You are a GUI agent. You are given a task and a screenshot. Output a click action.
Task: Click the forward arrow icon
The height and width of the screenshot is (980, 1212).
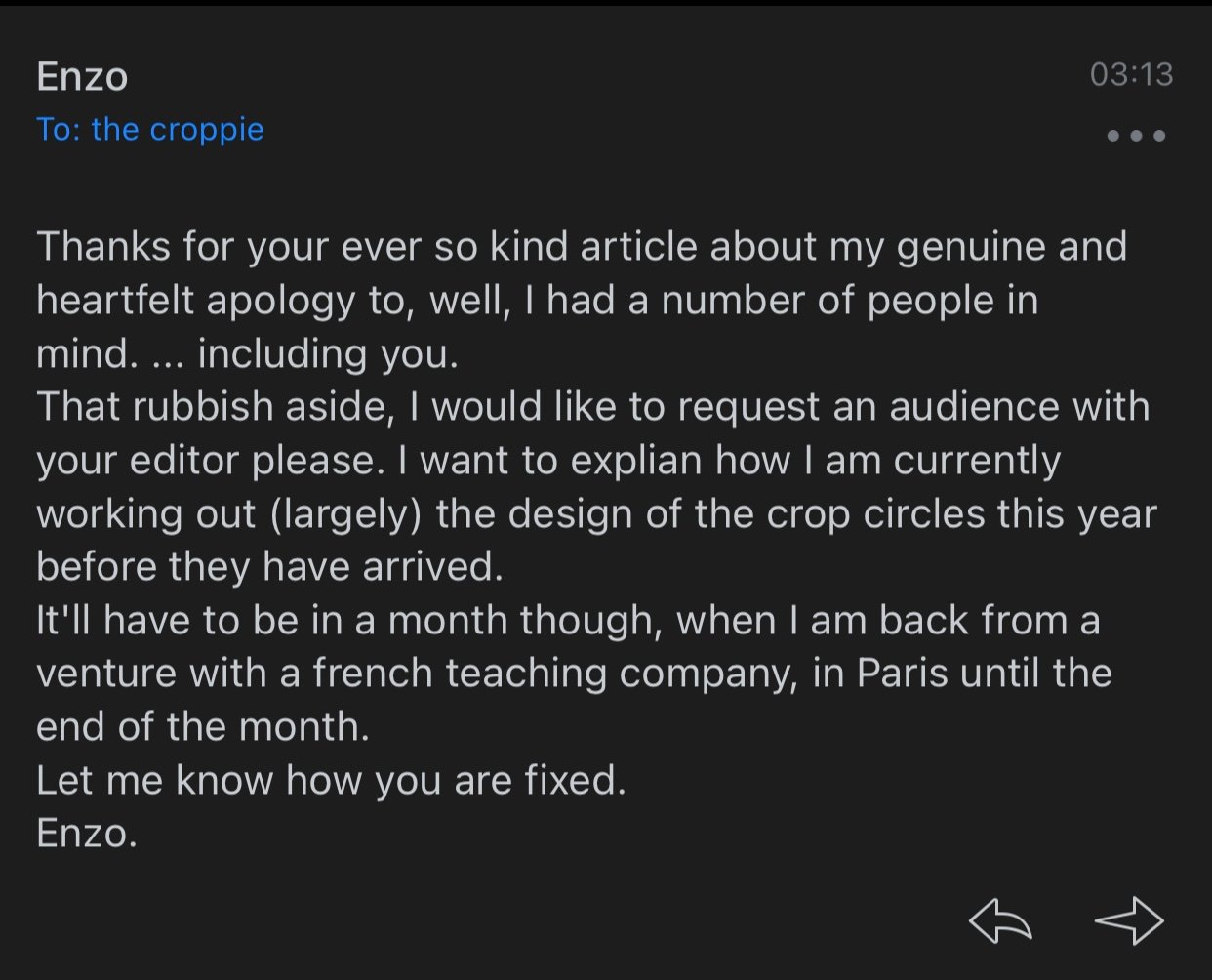click(x=1129, y=920)
